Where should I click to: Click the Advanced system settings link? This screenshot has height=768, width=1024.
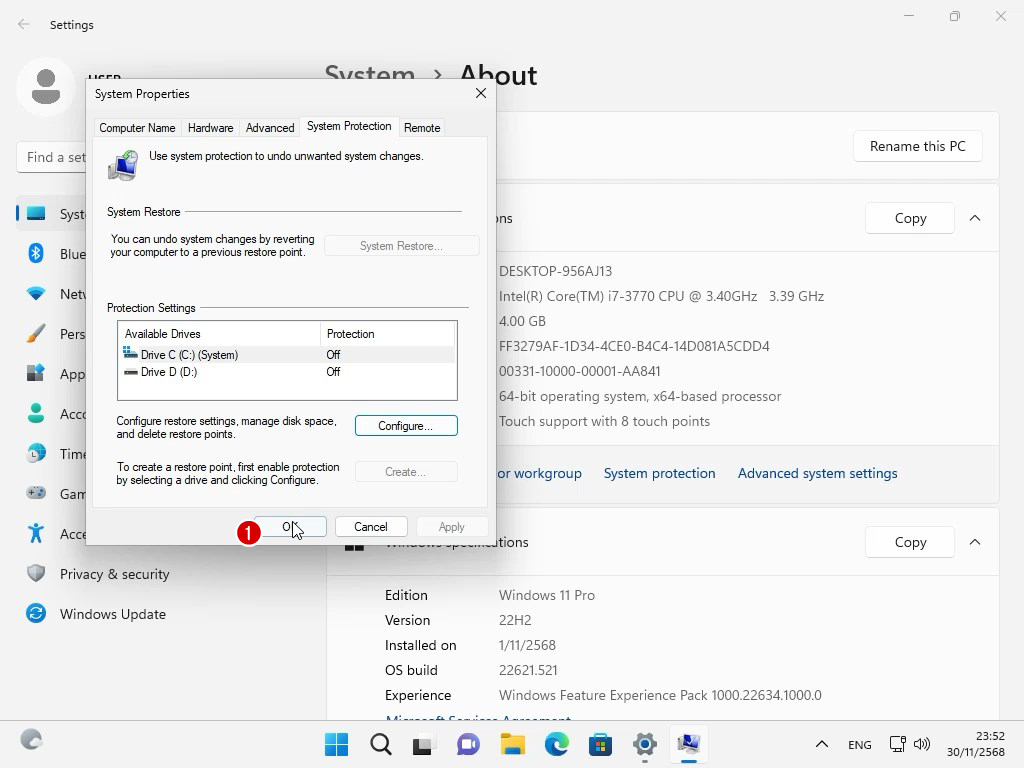coord(817,473)
